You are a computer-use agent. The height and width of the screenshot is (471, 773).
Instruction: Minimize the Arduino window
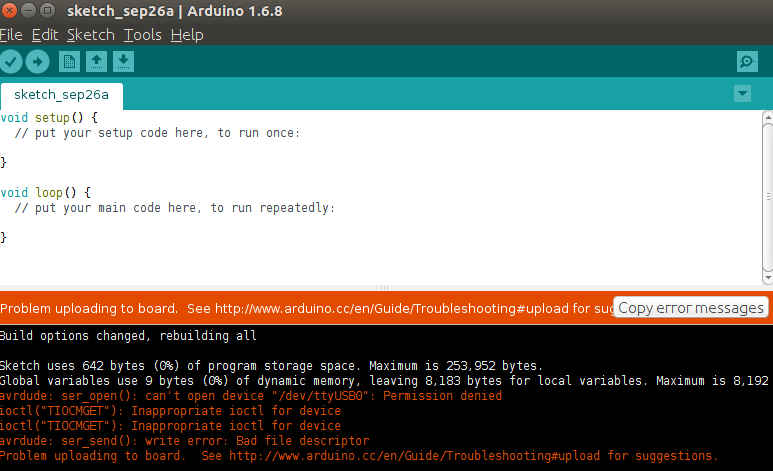pyautogui.click(x=29, y=10)
